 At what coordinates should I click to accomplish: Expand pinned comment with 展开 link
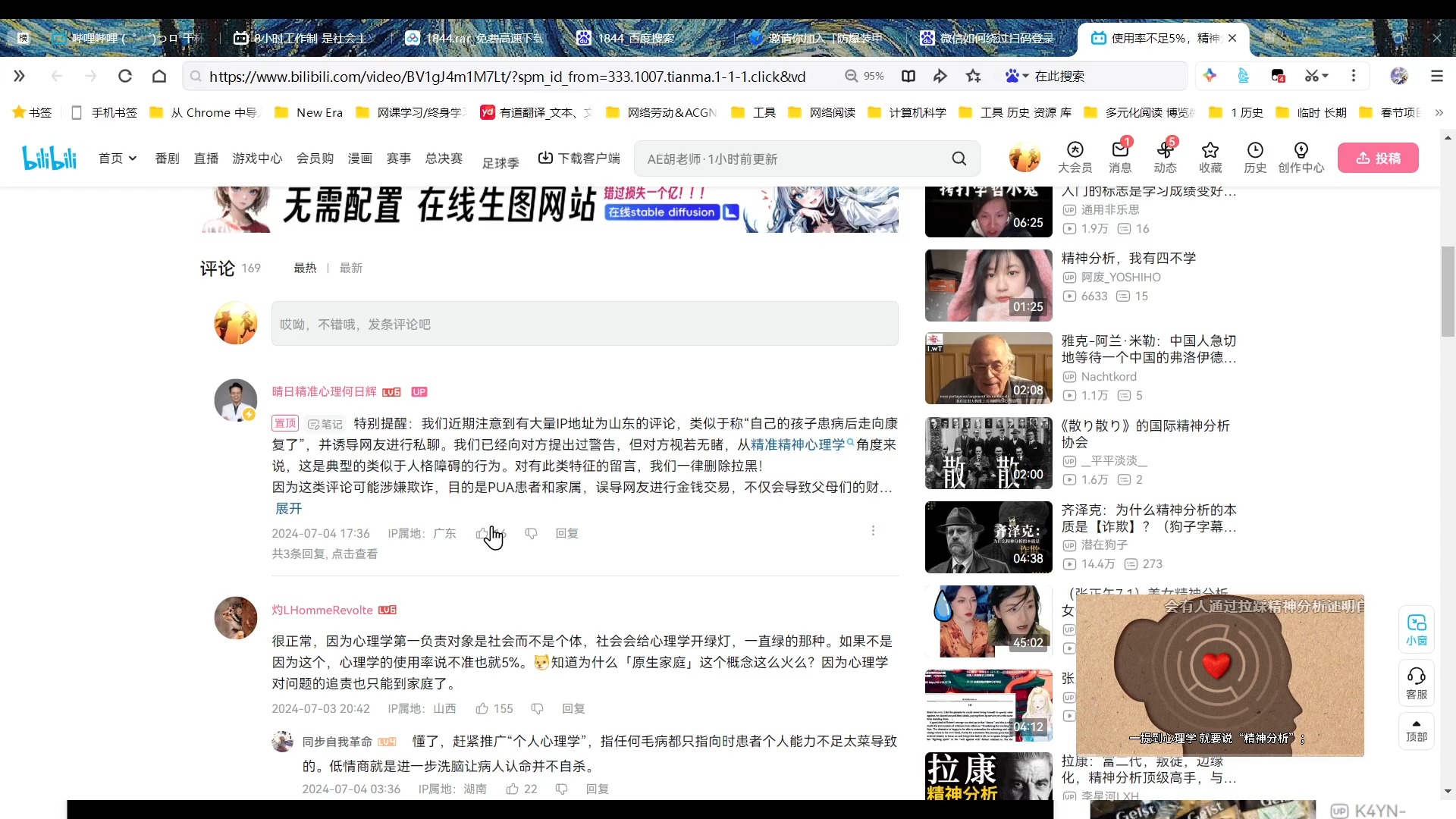[287, 508]
